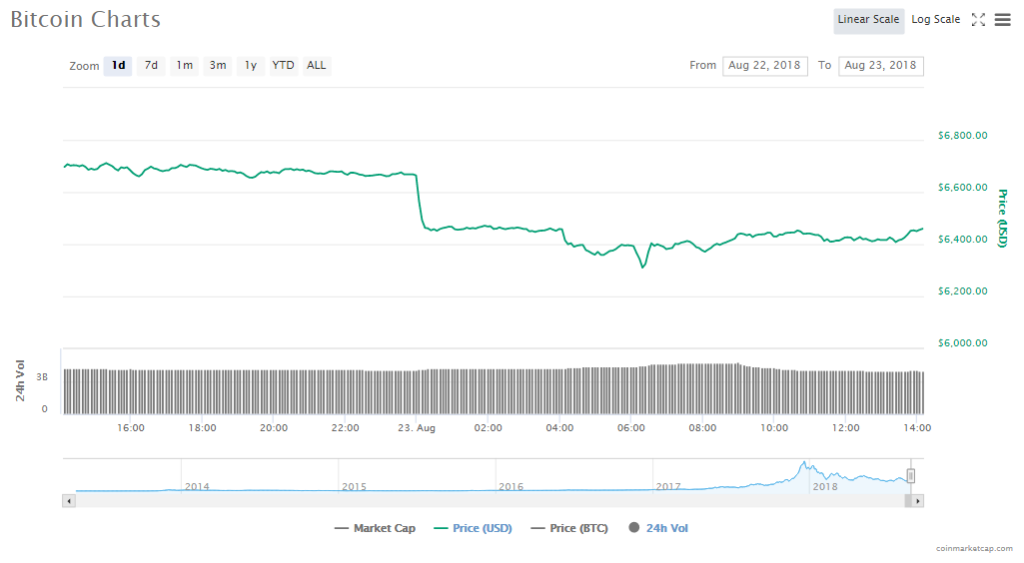This screenshot has width=1024, height=563.
Task: Click the fullscreen expand icon
Action: click(978, 20)
